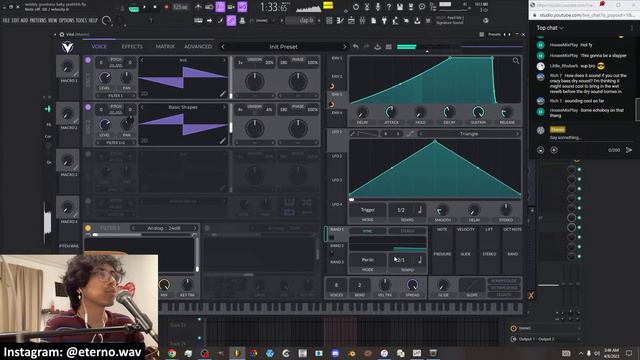Viewport: 640px width, 360px height.
Task: Expand the Top chat dropdown
Action: tap(550, 28)
